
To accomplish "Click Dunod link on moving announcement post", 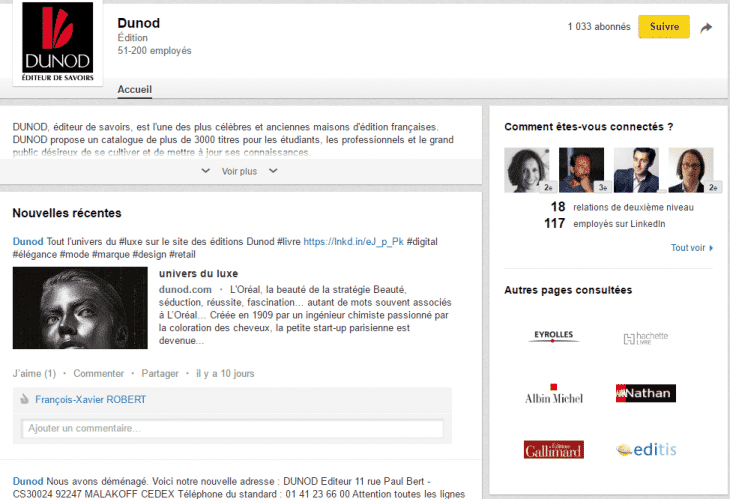I will 28,481.
